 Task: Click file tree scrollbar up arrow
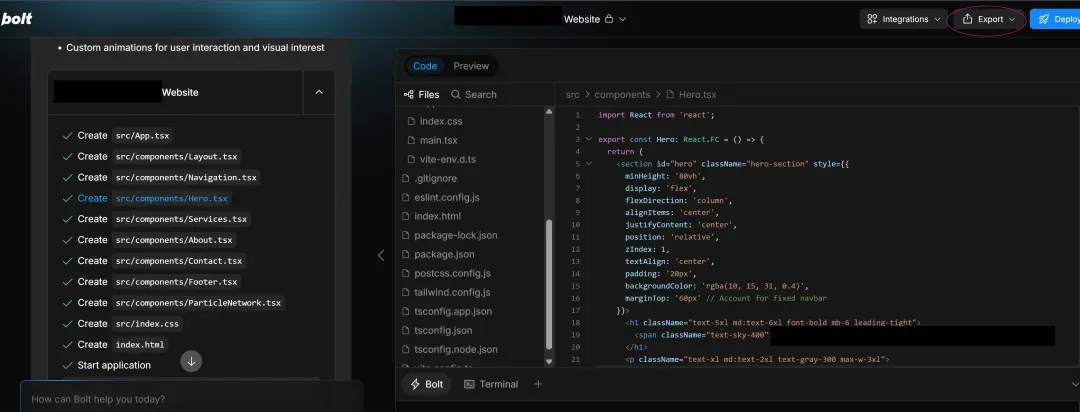coord(549,111)
